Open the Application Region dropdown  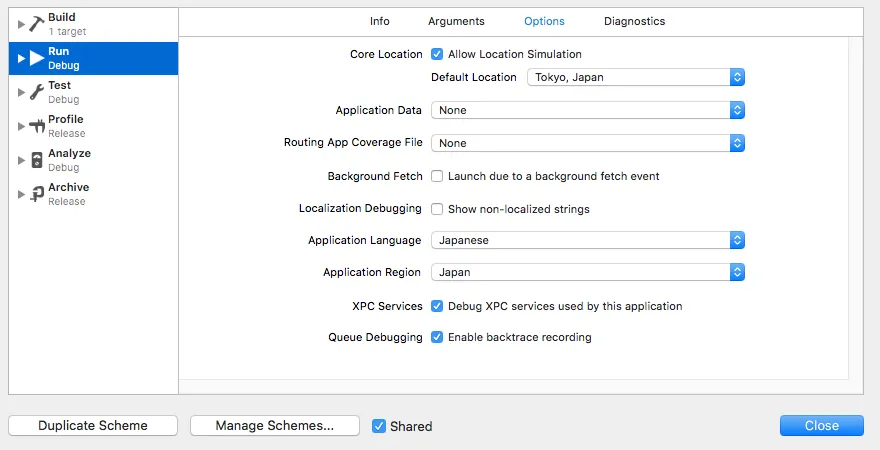click(588, 272)
